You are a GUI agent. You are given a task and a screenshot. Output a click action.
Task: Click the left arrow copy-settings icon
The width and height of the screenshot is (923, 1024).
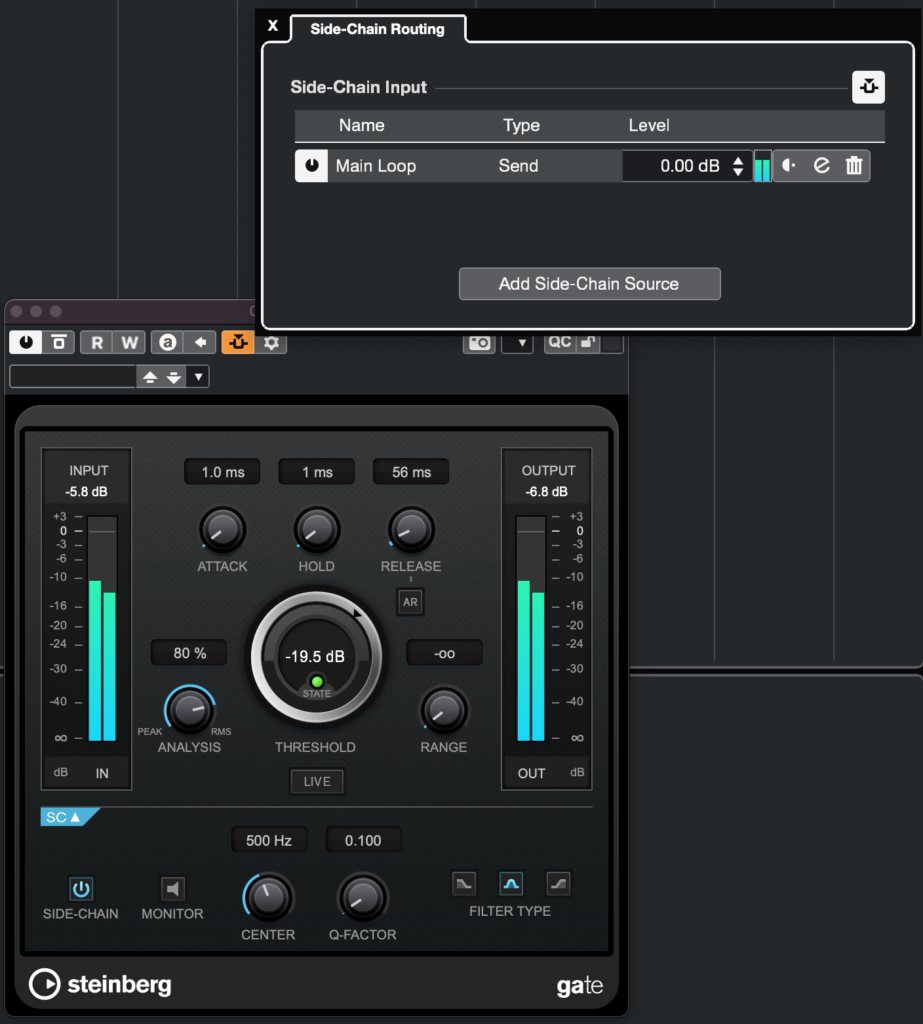pos(201,342)
